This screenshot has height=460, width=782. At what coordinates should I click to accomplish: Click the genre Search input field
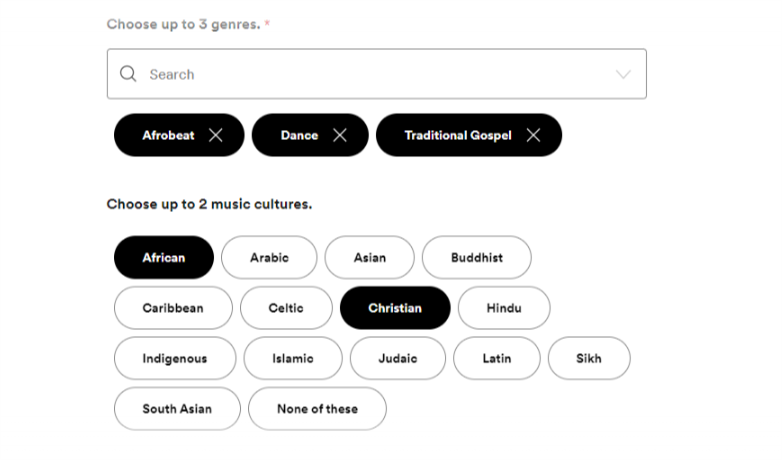point(370,74)
